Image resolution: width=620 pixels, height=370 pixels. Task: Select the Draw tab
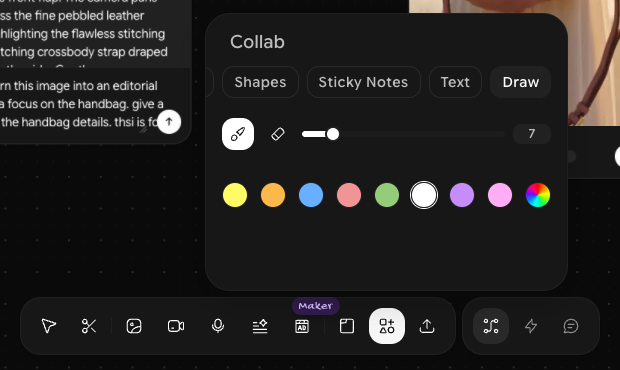(x=520, y=82)
